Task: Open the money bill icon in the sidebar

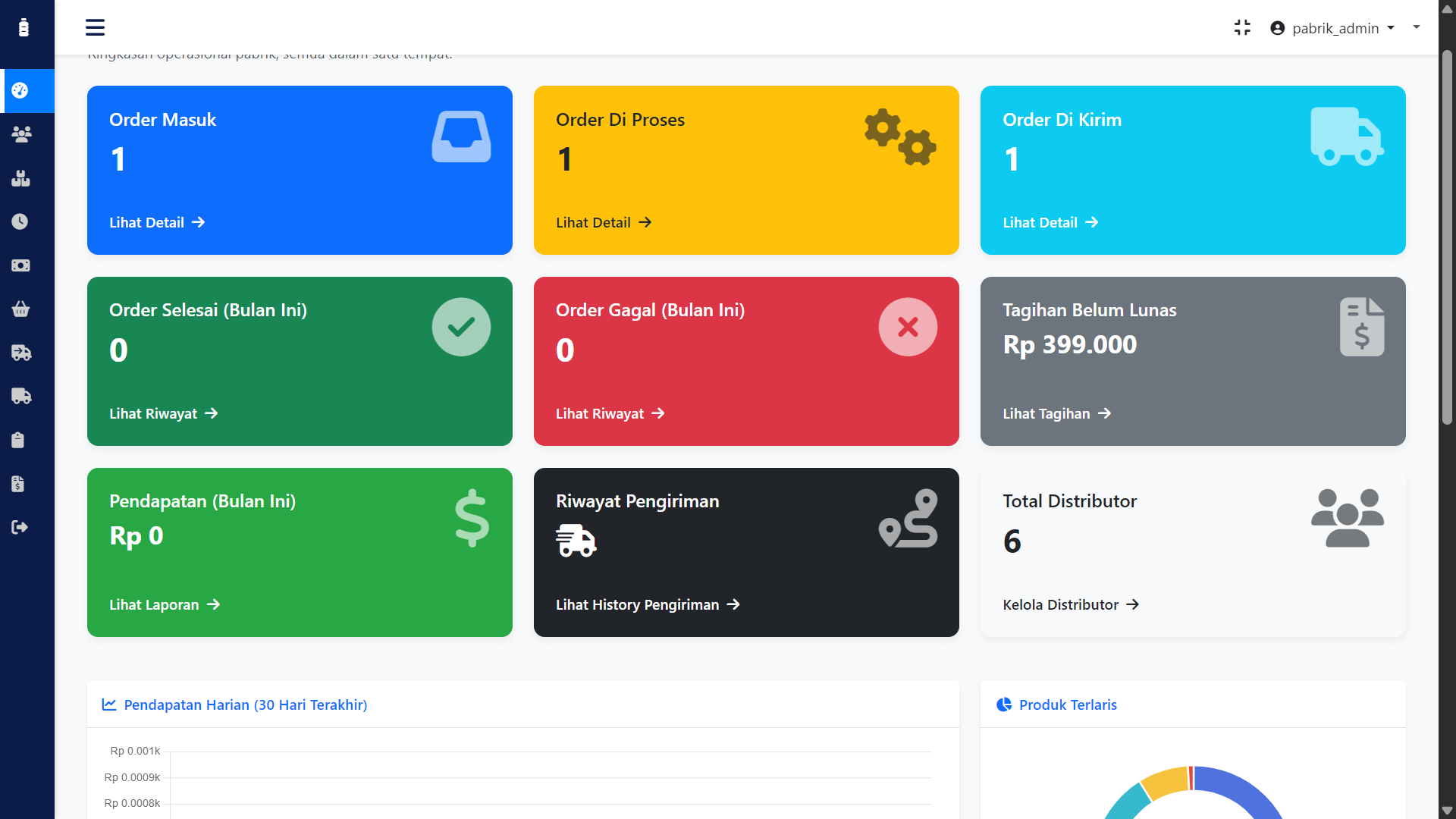Action: [x=20, y=265]
